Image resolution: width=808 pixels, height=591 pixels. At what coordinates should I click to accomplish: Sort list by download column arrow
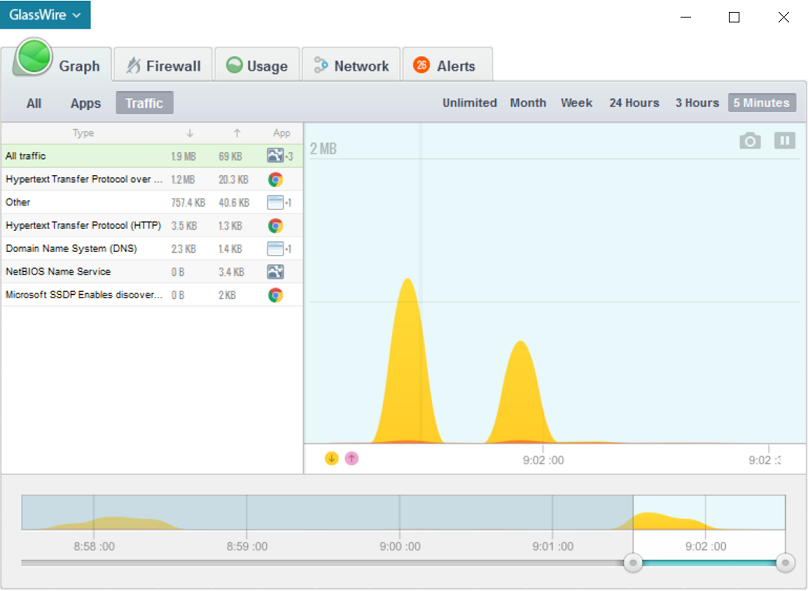(x=190, y=133)
